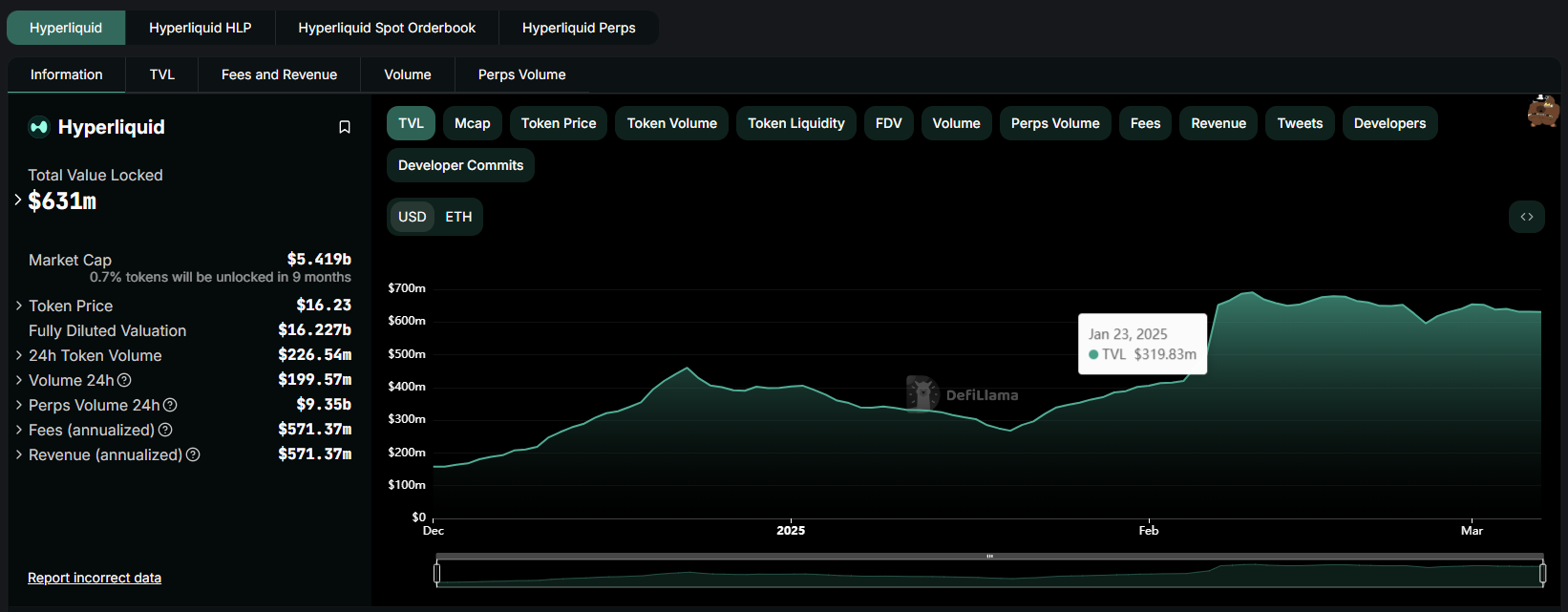Toggle the FDV chart metric
The image size is (1568, 612).
coord(889,123)
